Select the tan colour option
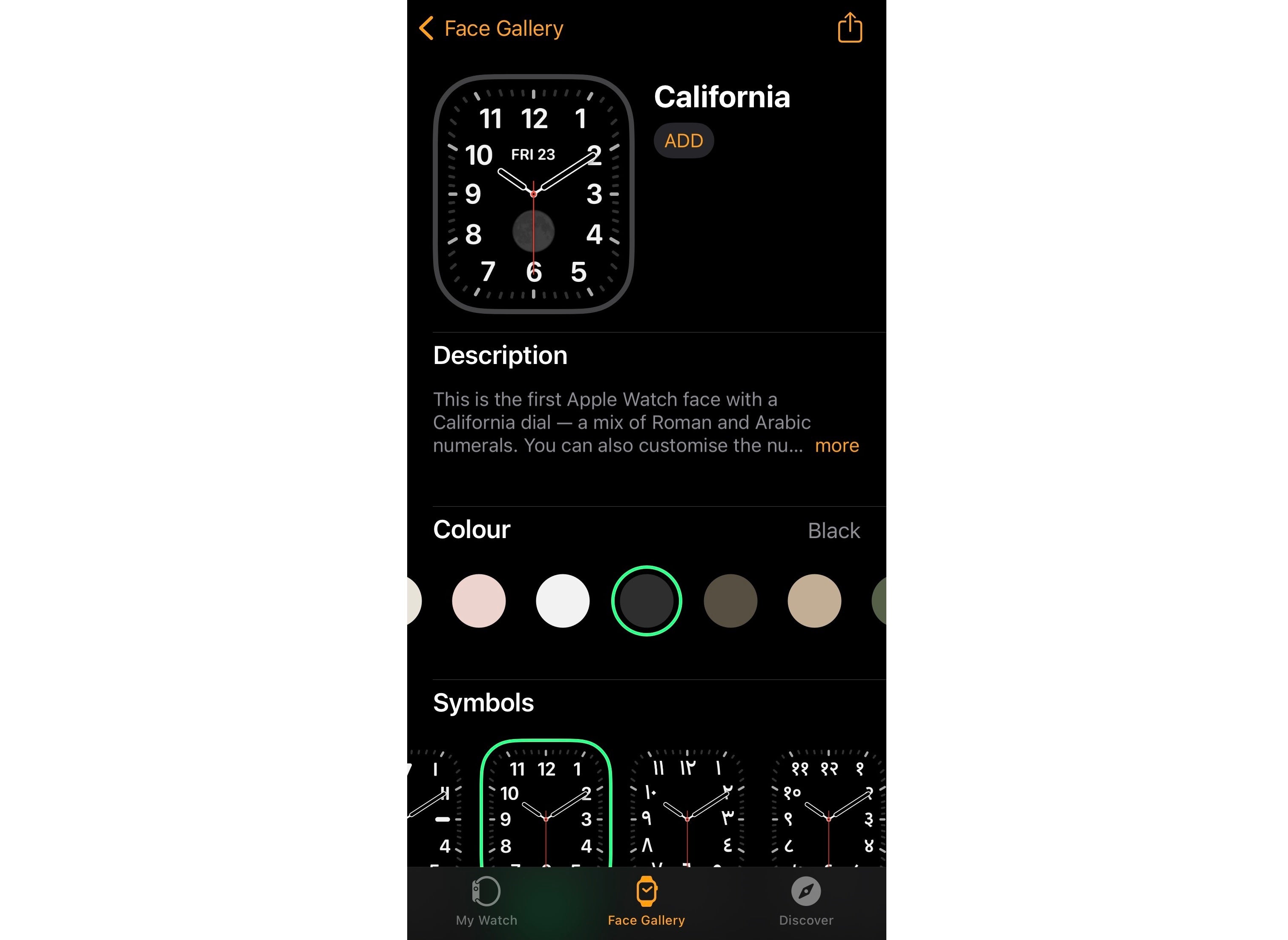 tap(816, 598)
